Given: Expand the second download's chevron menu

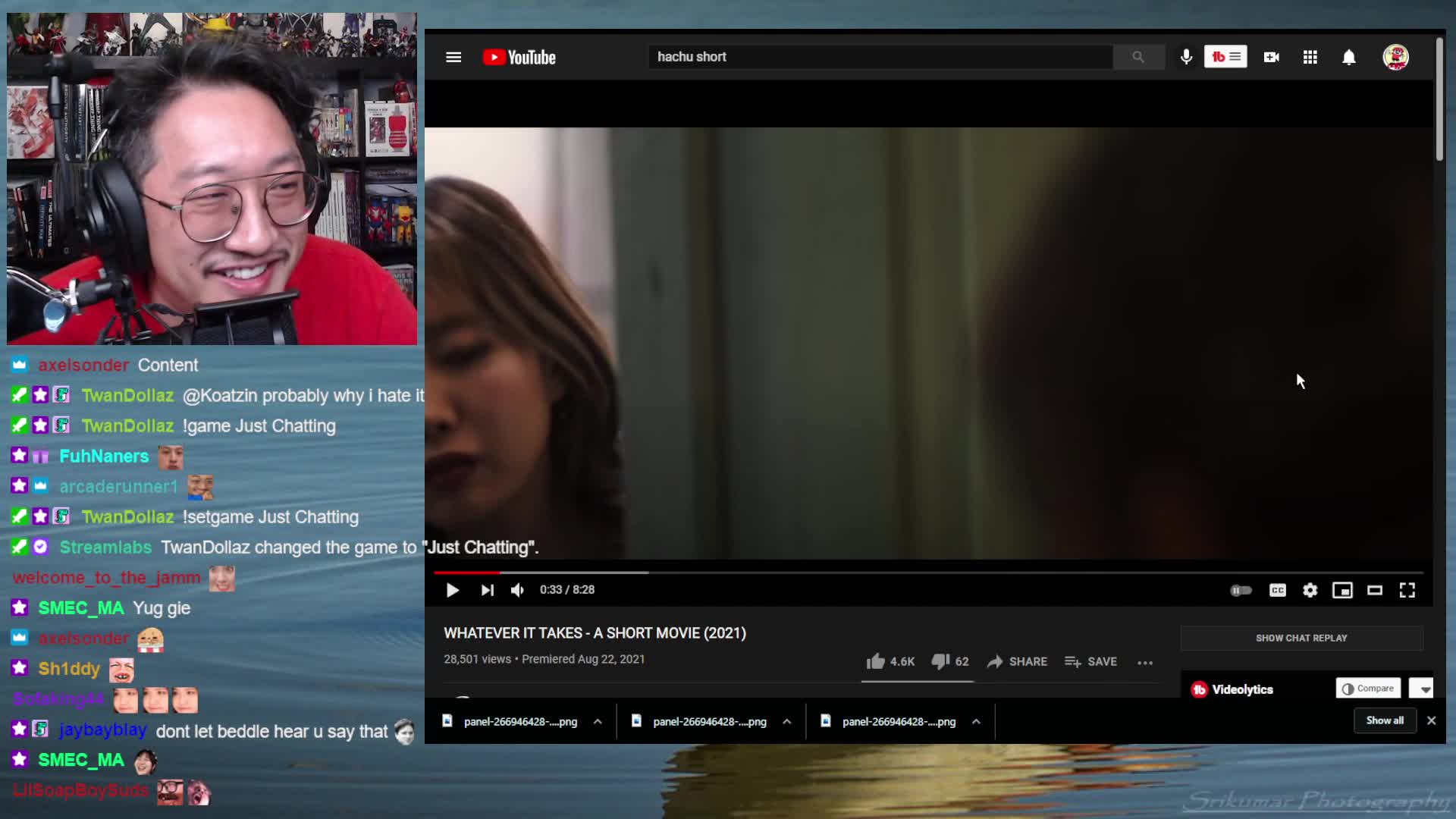Looking at the screenshot, I should click(x=786, y=721).
